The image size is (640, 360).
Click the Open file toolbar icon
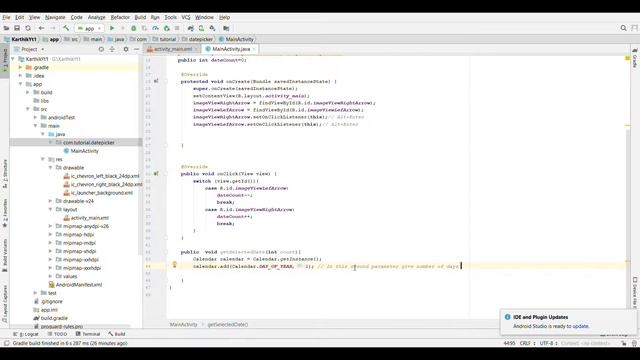7,28
